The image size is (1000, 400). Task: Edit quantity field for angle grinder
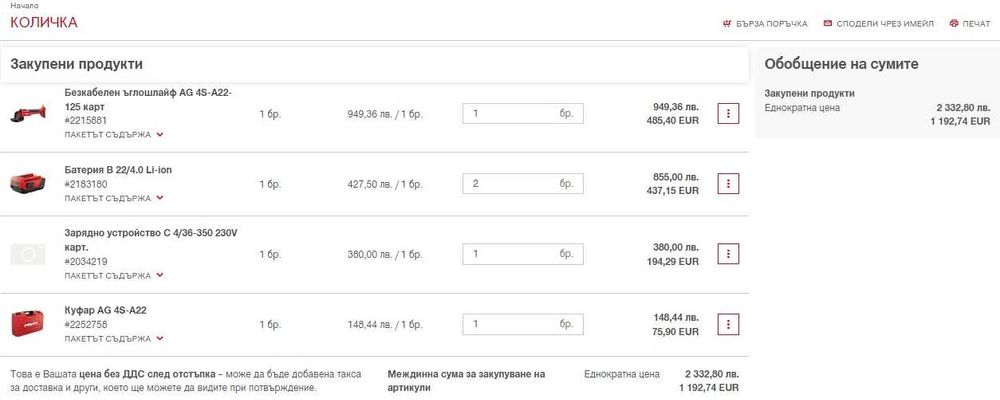(x=523, y=114)
